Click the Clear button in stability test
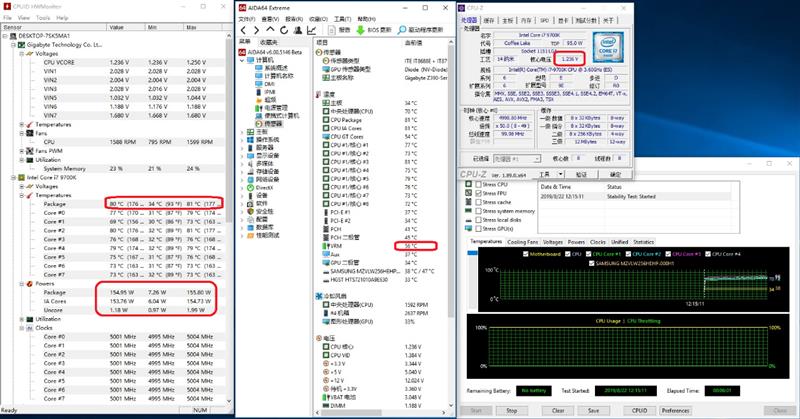The image size is (800, 419). coord(558,410)
